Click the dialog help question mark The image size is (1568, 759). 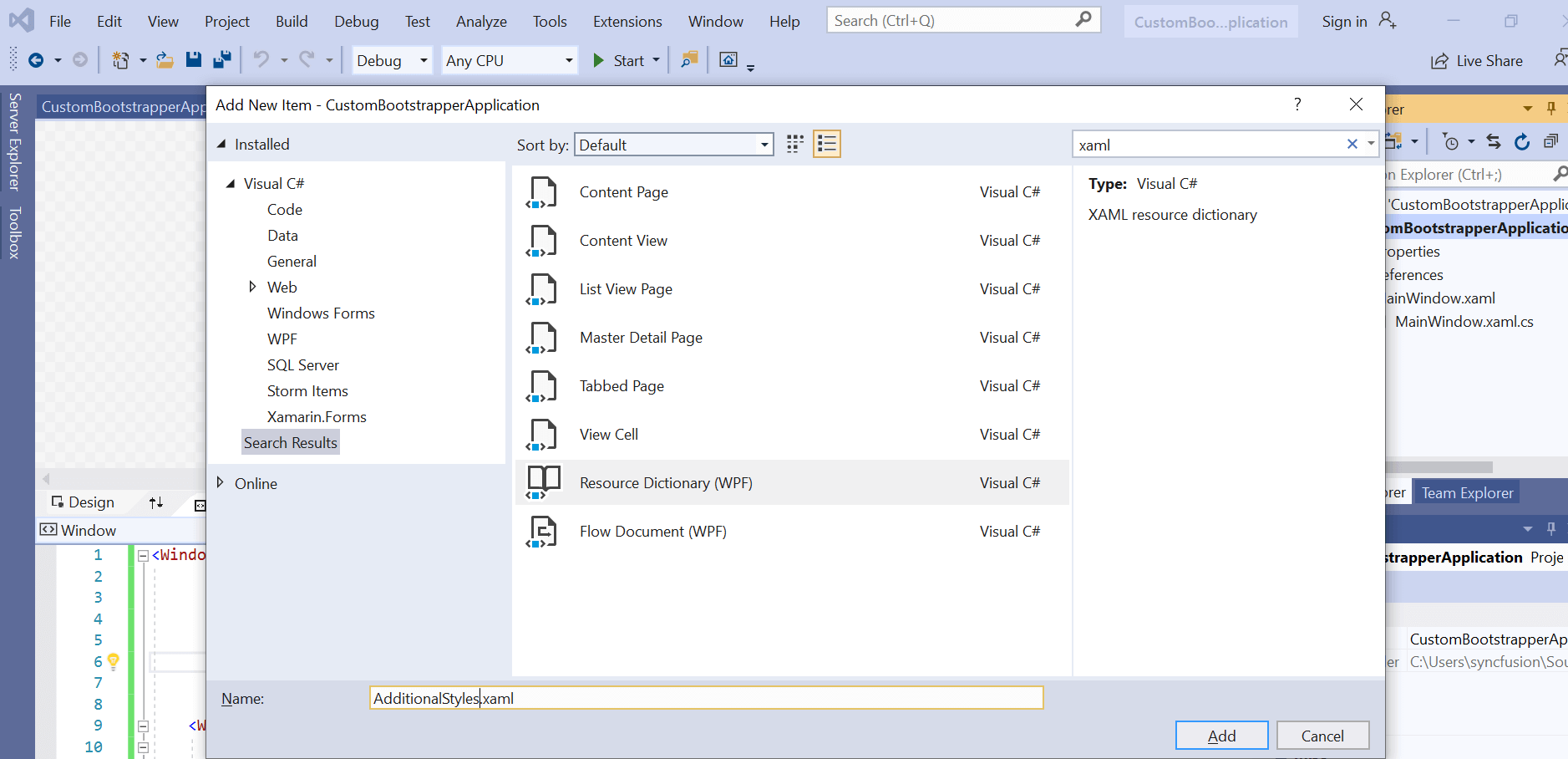click(1297, 104)
